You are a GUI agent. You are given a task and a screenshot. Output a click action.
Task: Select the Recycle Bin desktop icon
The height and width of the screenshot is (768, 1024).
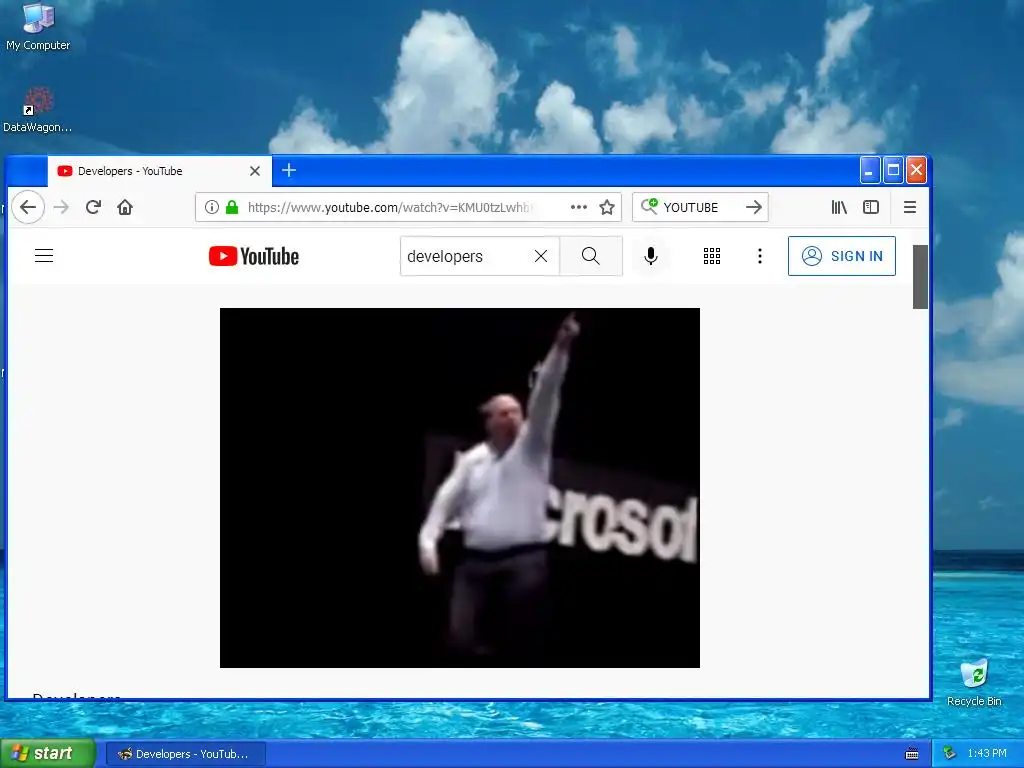(x=974, y=682)
